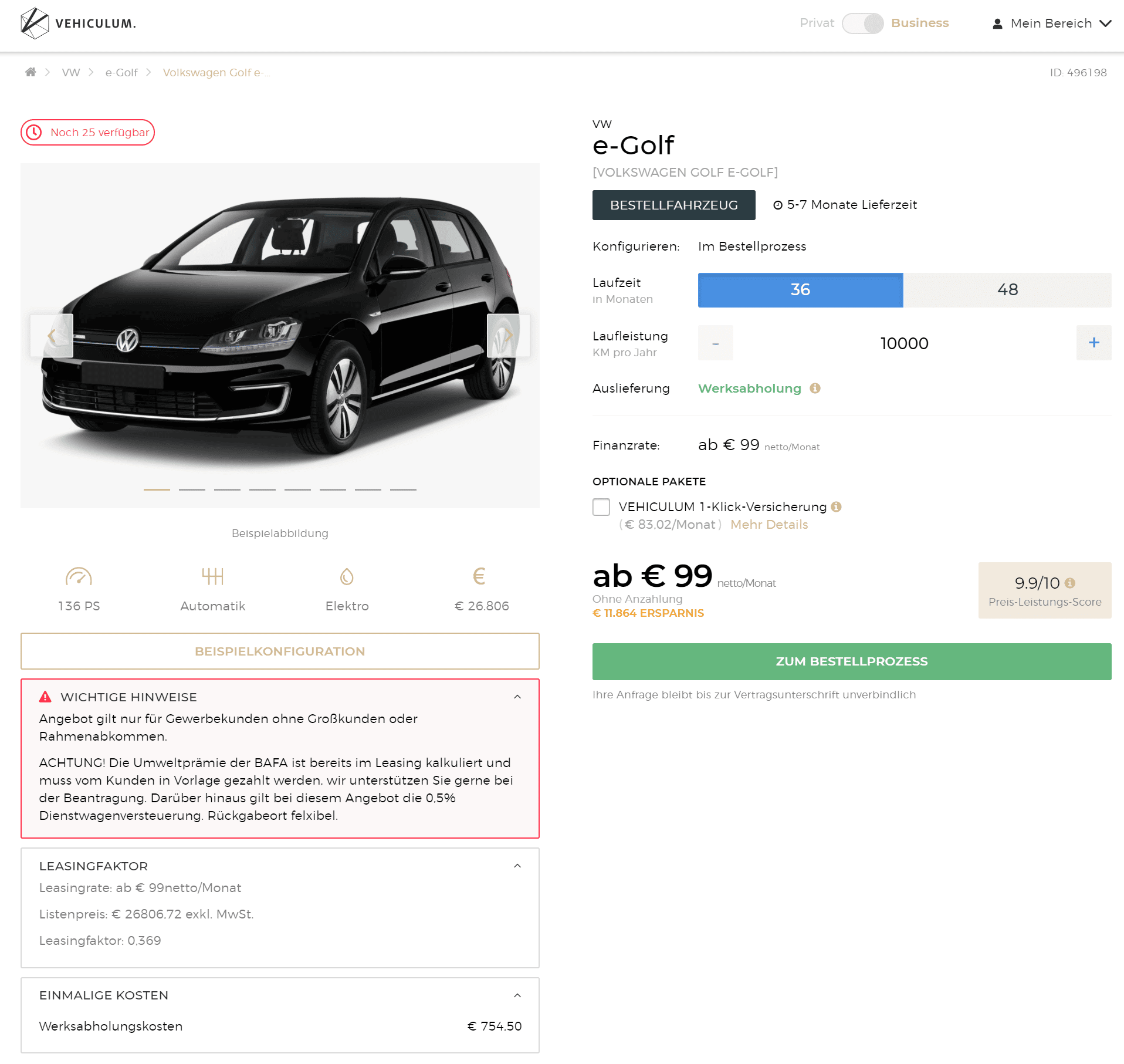The width and height of the screenshot is (1124, 1064).
Task: Click info icon next to 1-Klick-Versicherung
Action: click(837, 506)
